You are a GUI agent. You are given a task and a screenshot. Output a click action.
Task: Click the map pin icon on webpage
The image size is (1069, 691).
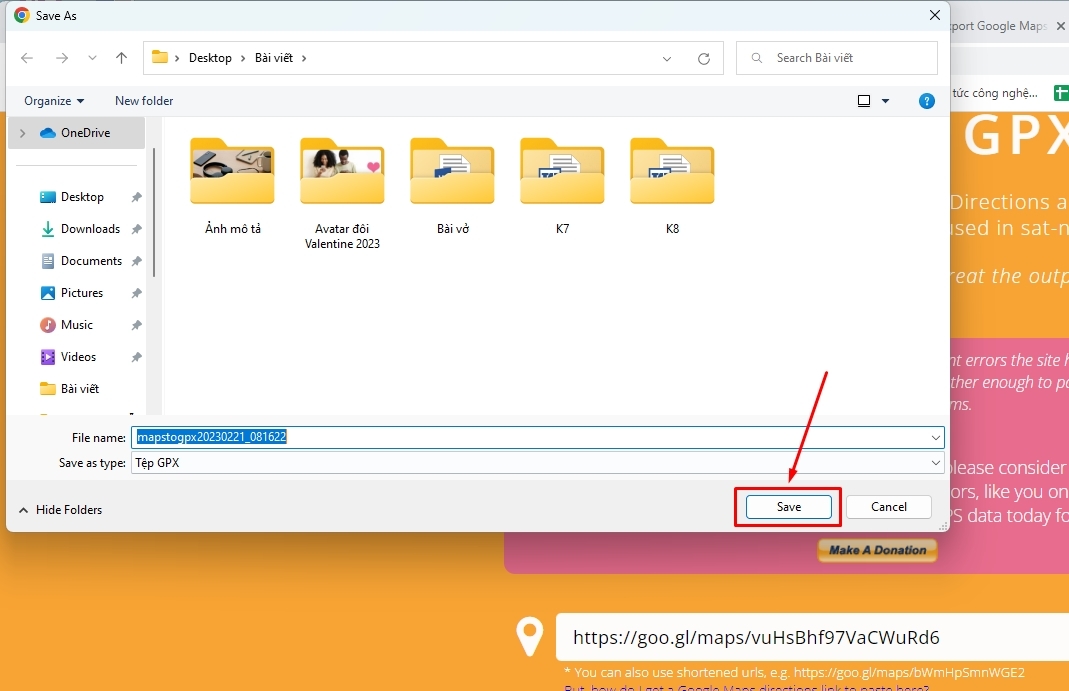pyautogui.click(x=530, y=636)
